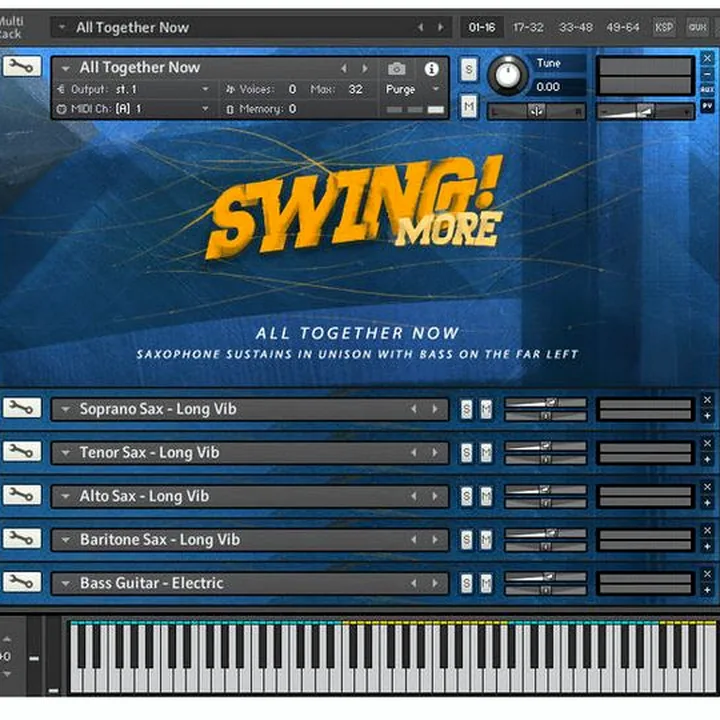This screenshot has width=720, height=720.
Task: Open All Together Now instrument name dropdown
Action: click(x=66, y=69)
